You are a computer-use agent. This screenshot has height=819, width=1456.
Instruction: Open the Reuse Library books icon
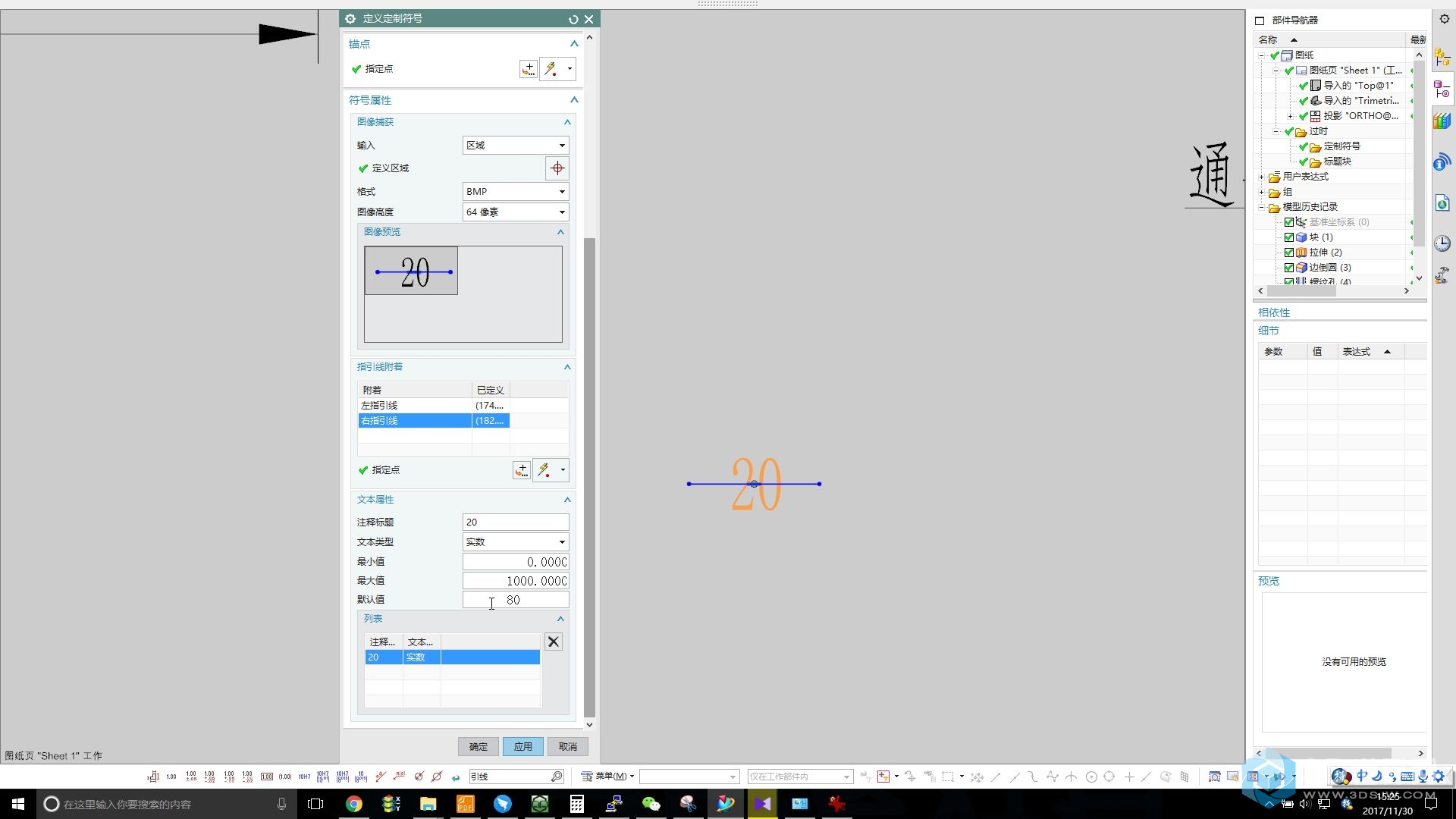(x=1442, y=121)
